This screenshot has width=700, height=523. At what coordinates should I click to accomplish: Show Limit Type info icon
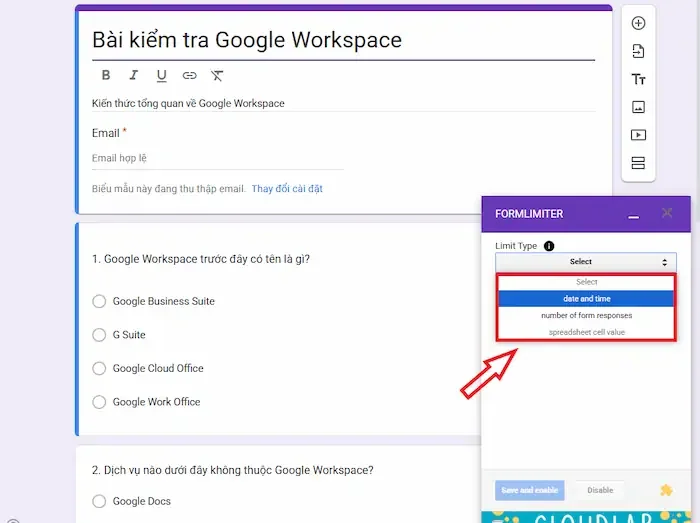pos(549,246)
